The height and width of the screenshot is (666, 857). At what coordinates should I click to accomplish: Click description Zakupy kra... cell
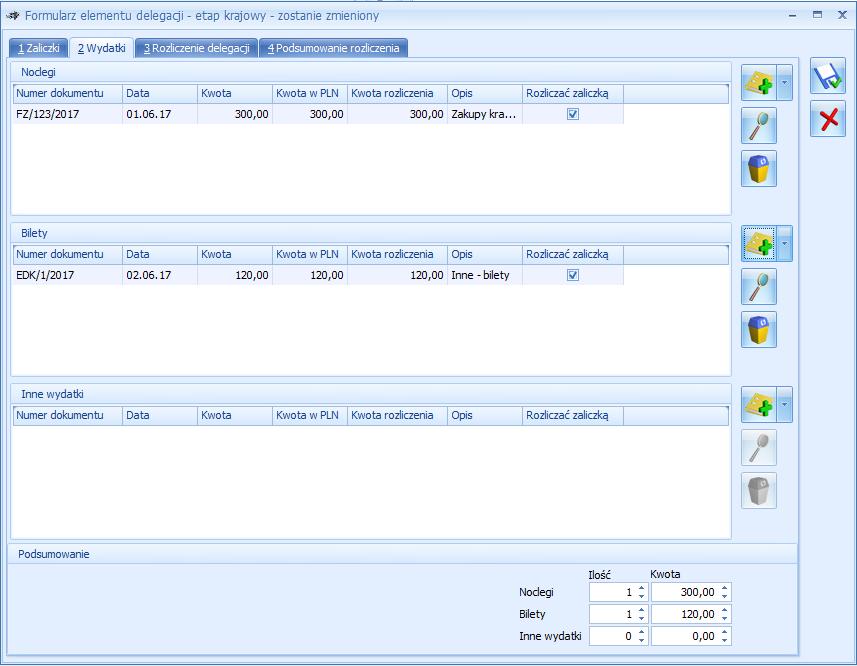(x=485, y=114)
